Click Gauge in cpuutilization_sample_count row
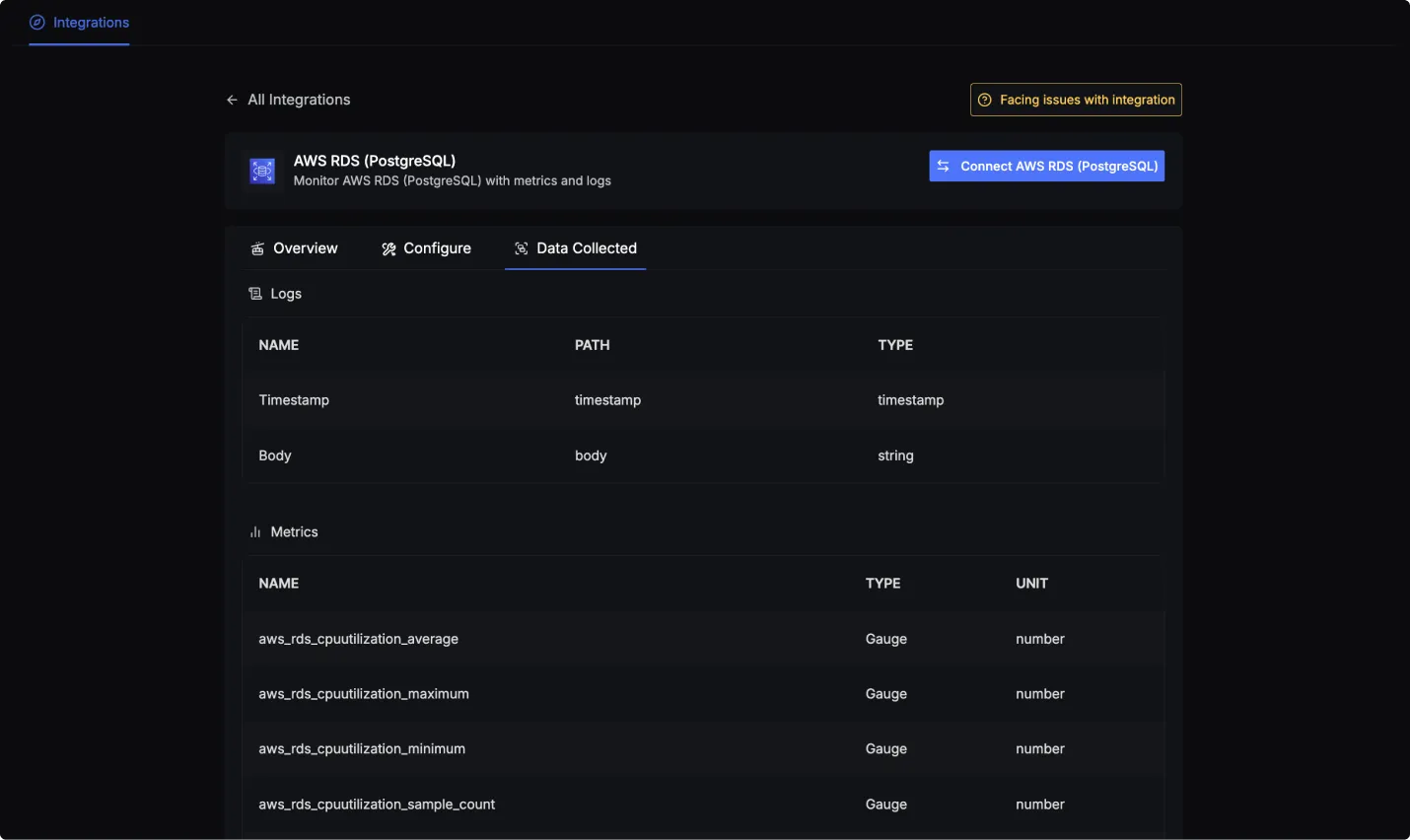 click(886, 805)
